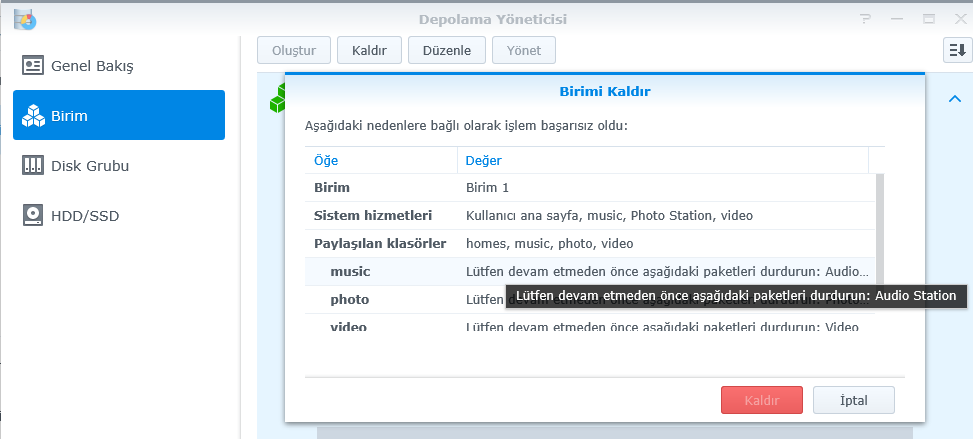Click the help question mark icon

pos(866,18)
